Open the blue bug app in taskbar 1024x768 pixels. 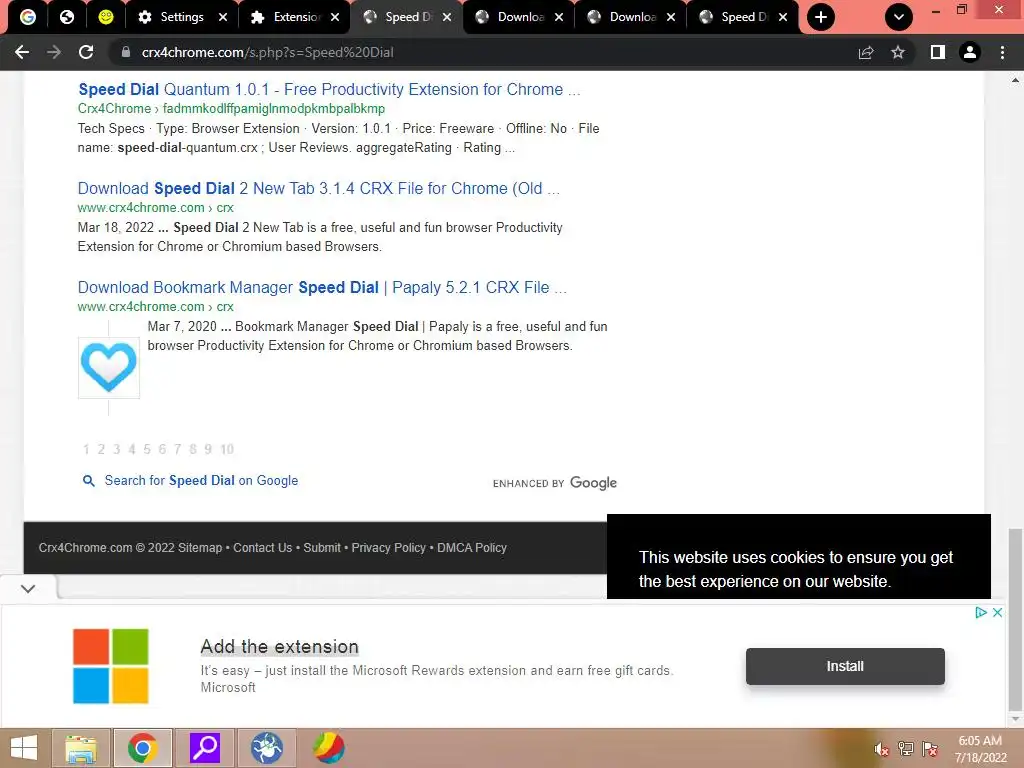click(266, 748)
